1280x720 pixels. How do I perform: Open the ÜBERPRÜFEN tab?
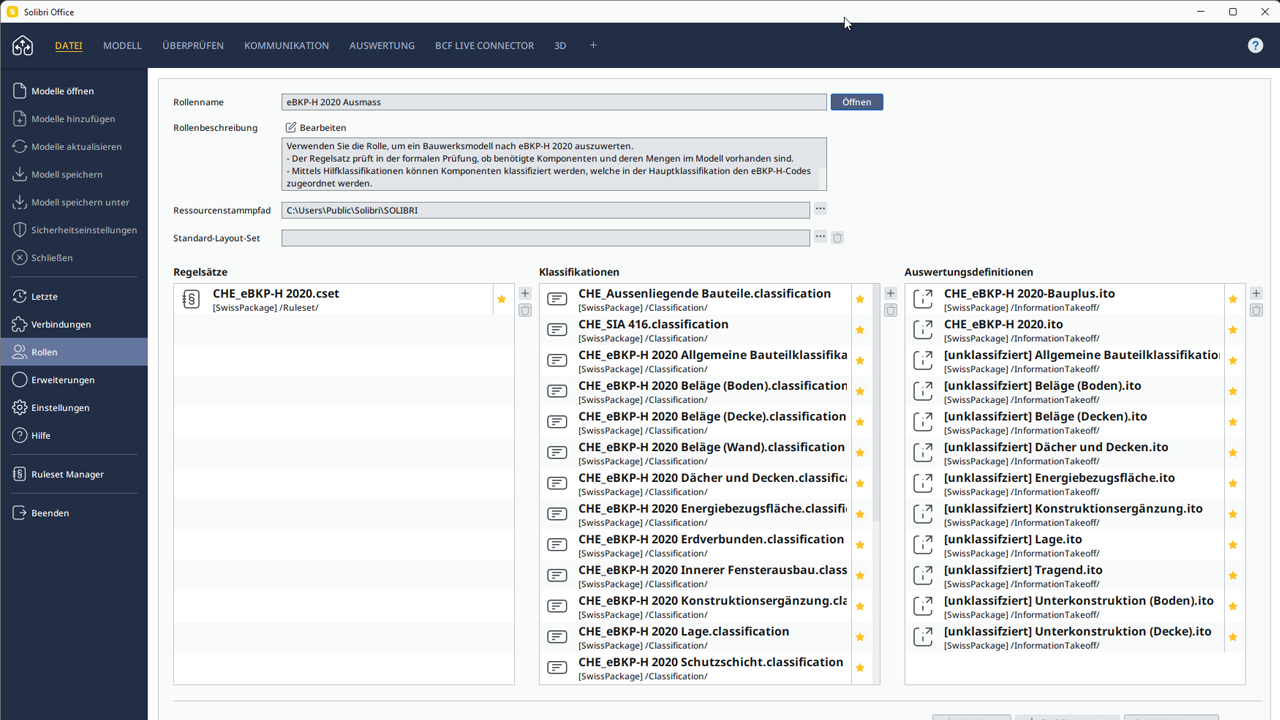tap(193, 46)
